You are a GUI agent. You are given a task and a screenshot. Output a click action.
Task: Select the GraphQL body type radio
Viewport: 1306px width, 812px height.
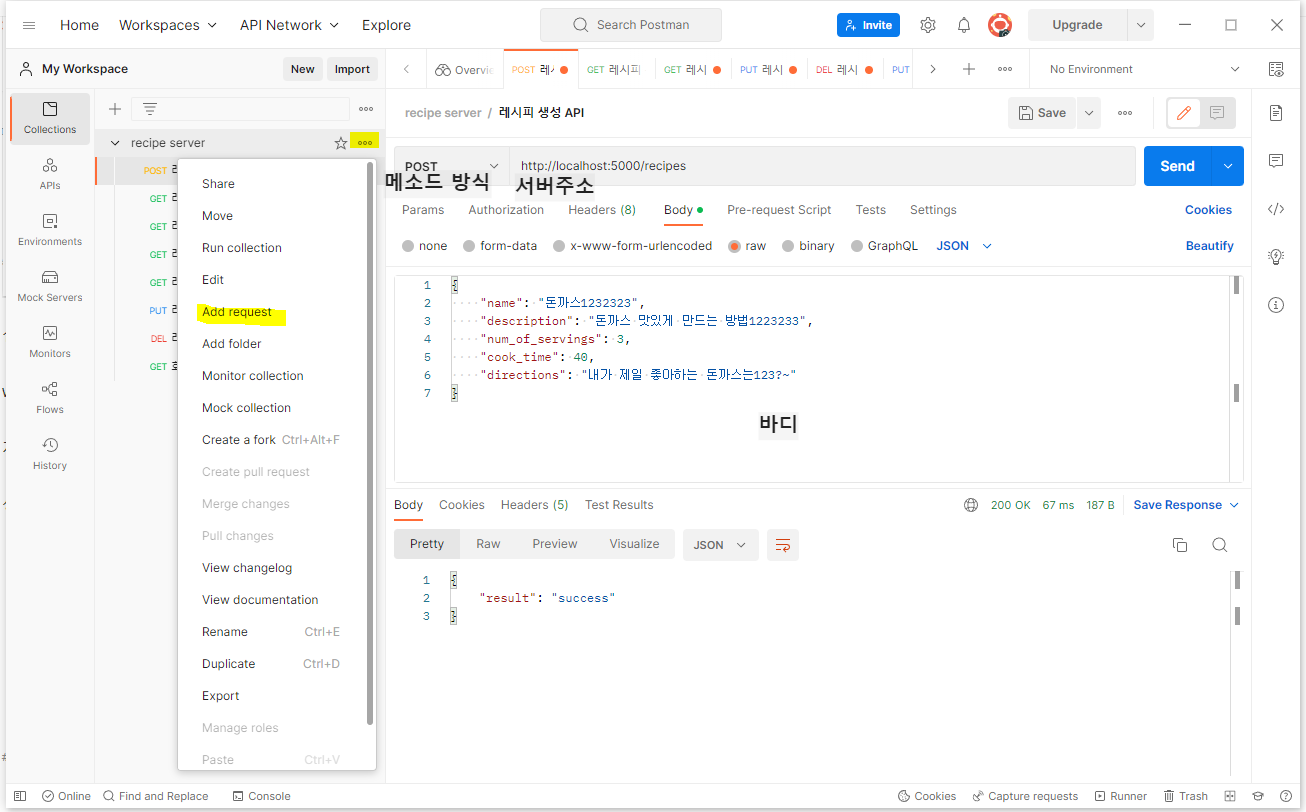857,246
